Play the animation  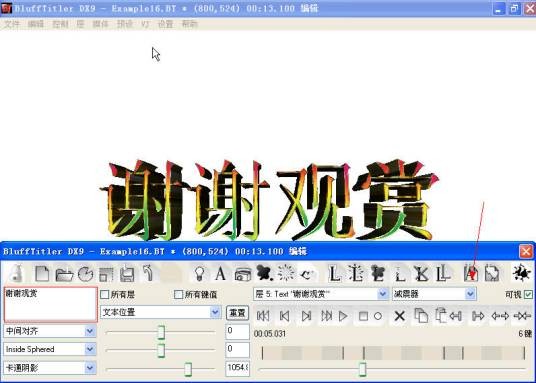[x=343, y=316]
